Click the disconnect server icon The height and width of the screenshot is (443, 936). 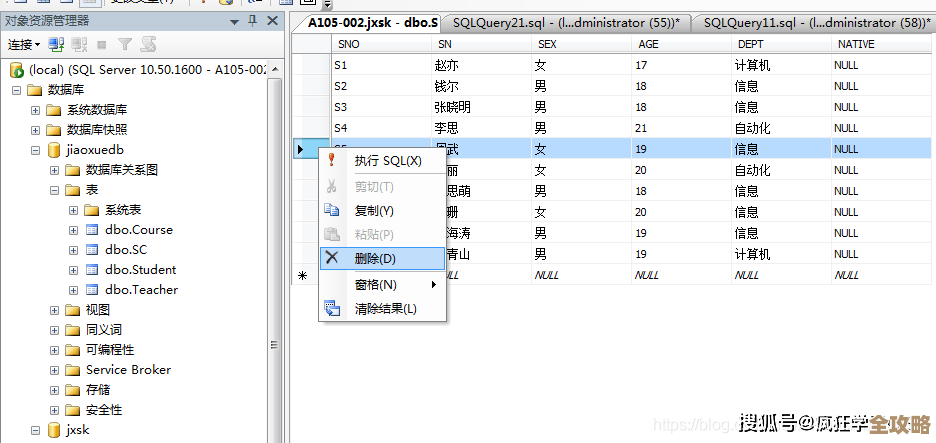(x=79, y=44)
